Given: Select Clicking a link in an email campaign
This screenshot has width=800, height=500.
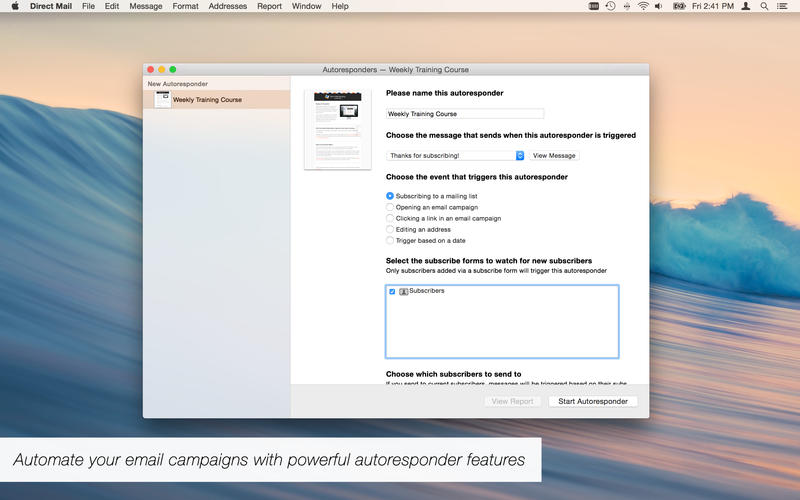Looking at the screenshot, I should coord(390,218).
